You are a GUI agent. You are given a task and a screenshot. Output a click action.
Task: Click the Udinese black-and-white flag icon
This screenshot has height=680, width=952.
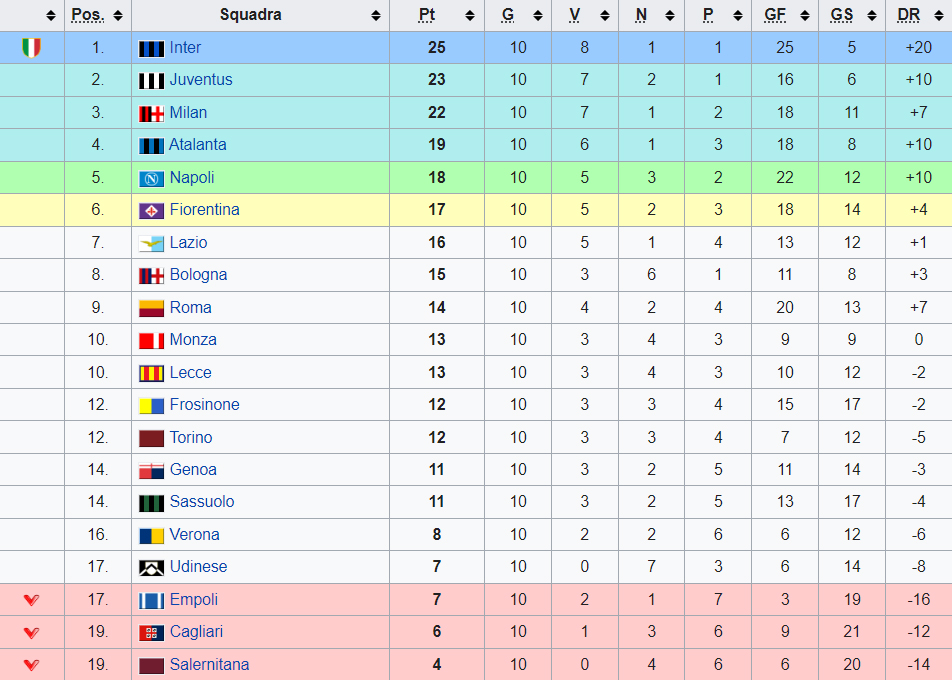pyautogui.click(x=151, y=568)
